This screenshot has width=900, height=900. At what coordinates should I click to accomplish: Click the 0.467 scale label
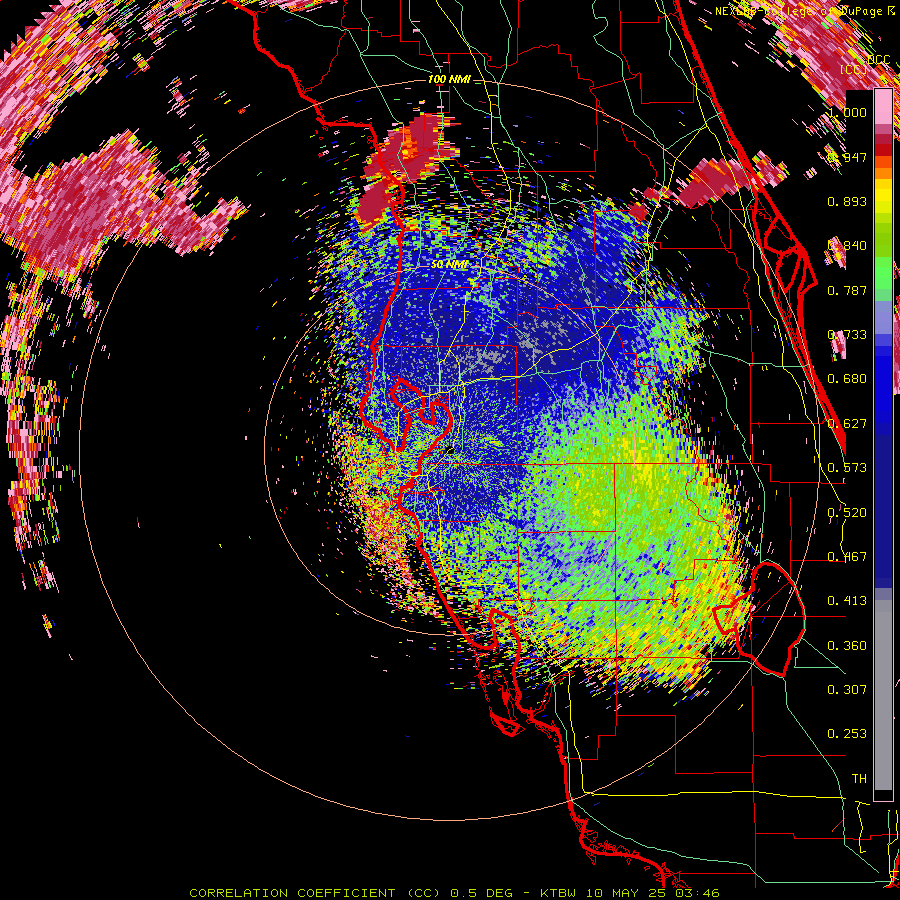click(x=847, y=557)
